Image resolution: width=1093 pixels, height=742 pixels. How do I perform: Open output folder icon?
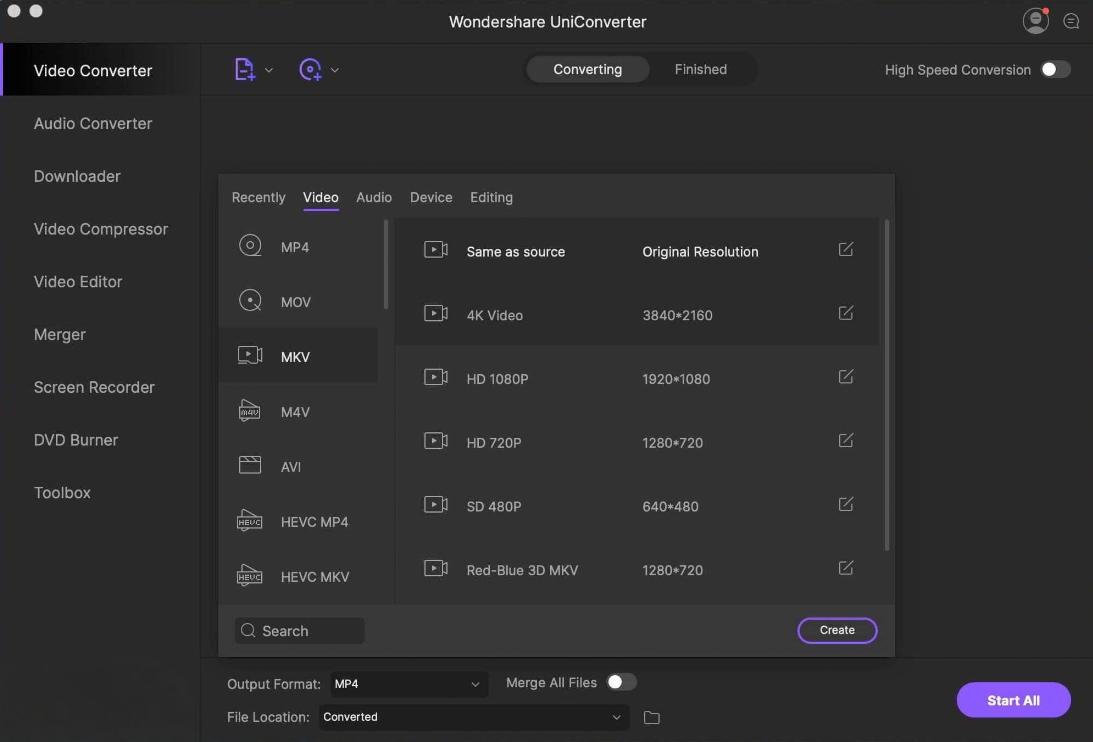[x=652, y=718]
